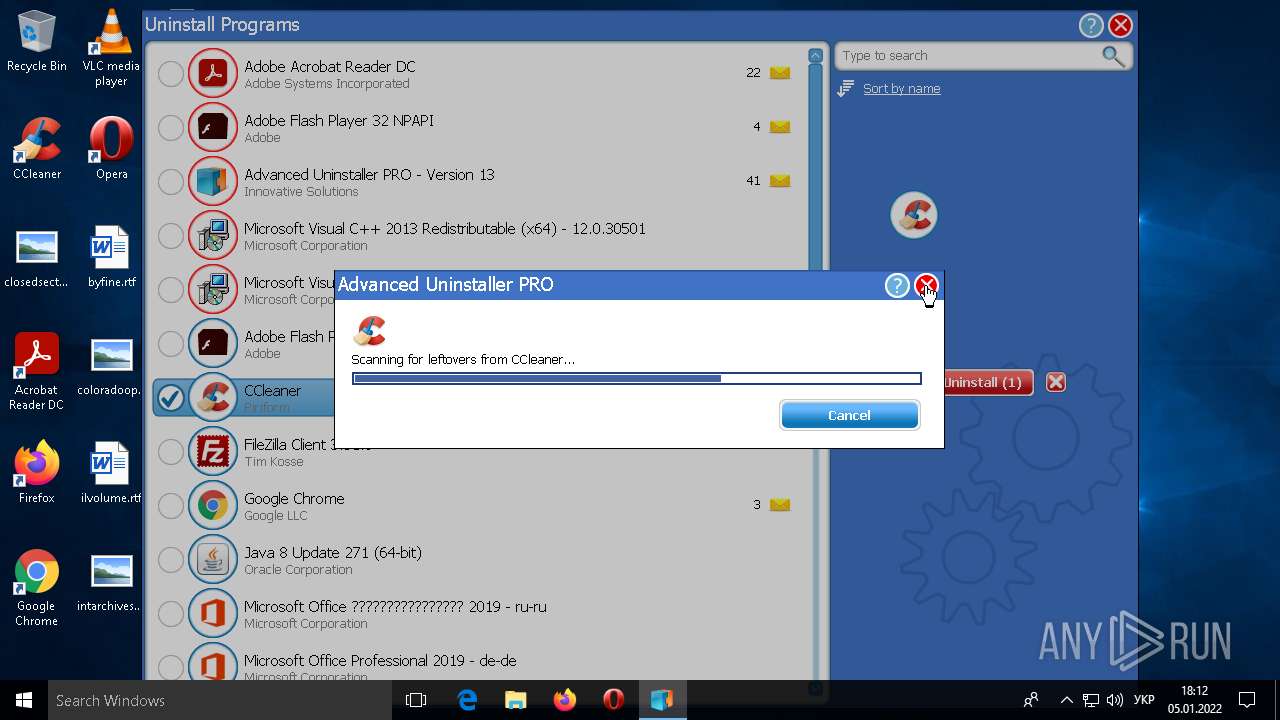Select Google Chrome entry text
The height and width of the screenshot is (720, 1280).
(294, 499)
